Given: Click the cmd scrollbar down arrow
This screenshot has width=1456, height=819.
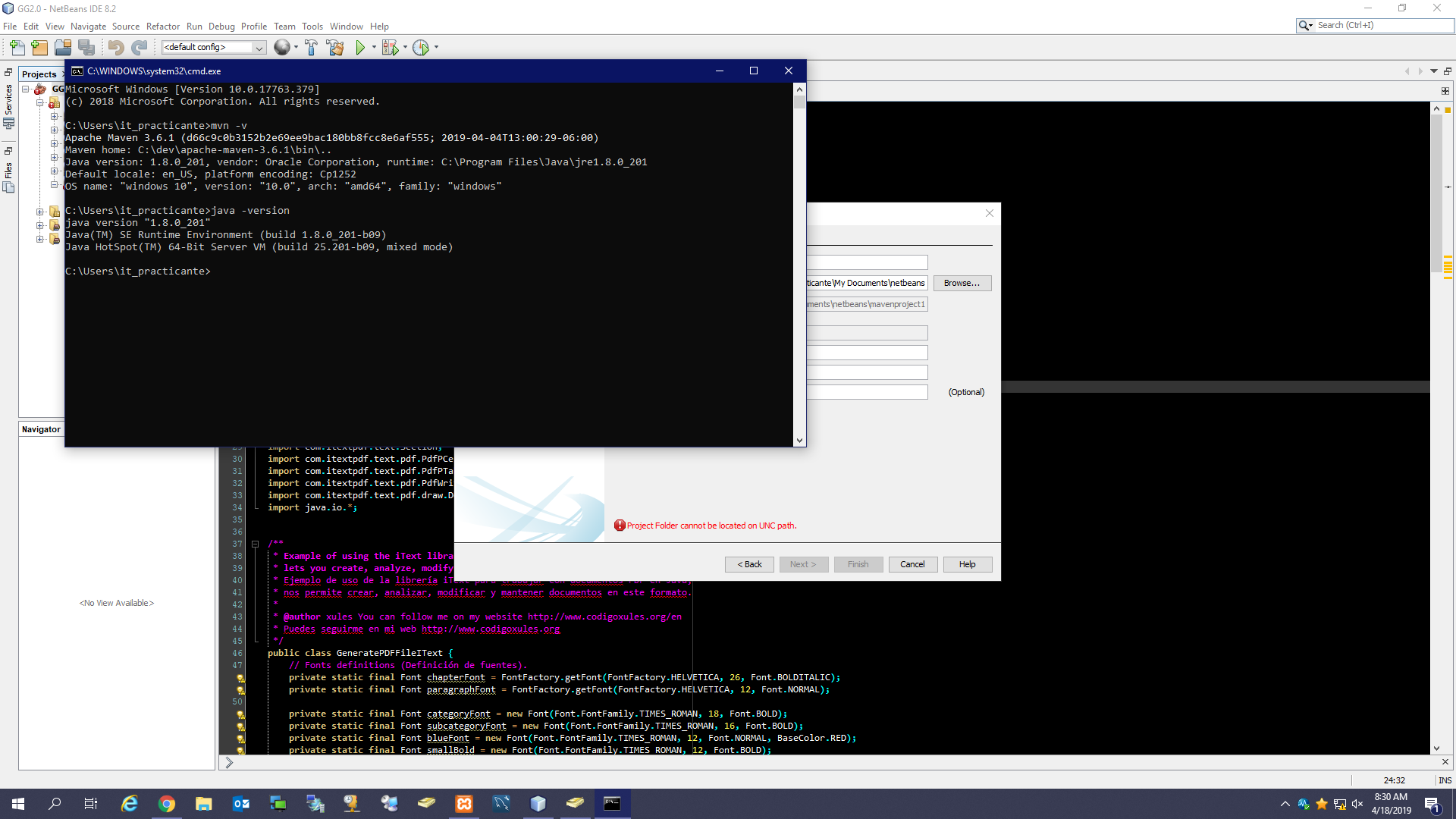Looking at the screenshot, I should 799,441.
